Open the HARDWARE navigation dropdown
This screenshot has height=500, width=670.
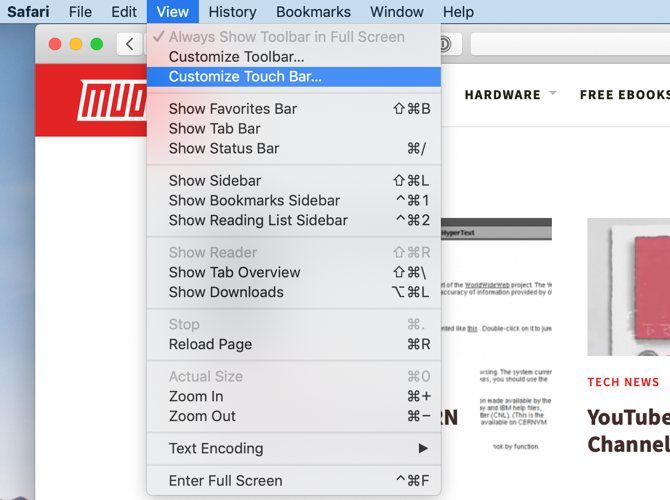pyautogui.click(x=510, y=94)
